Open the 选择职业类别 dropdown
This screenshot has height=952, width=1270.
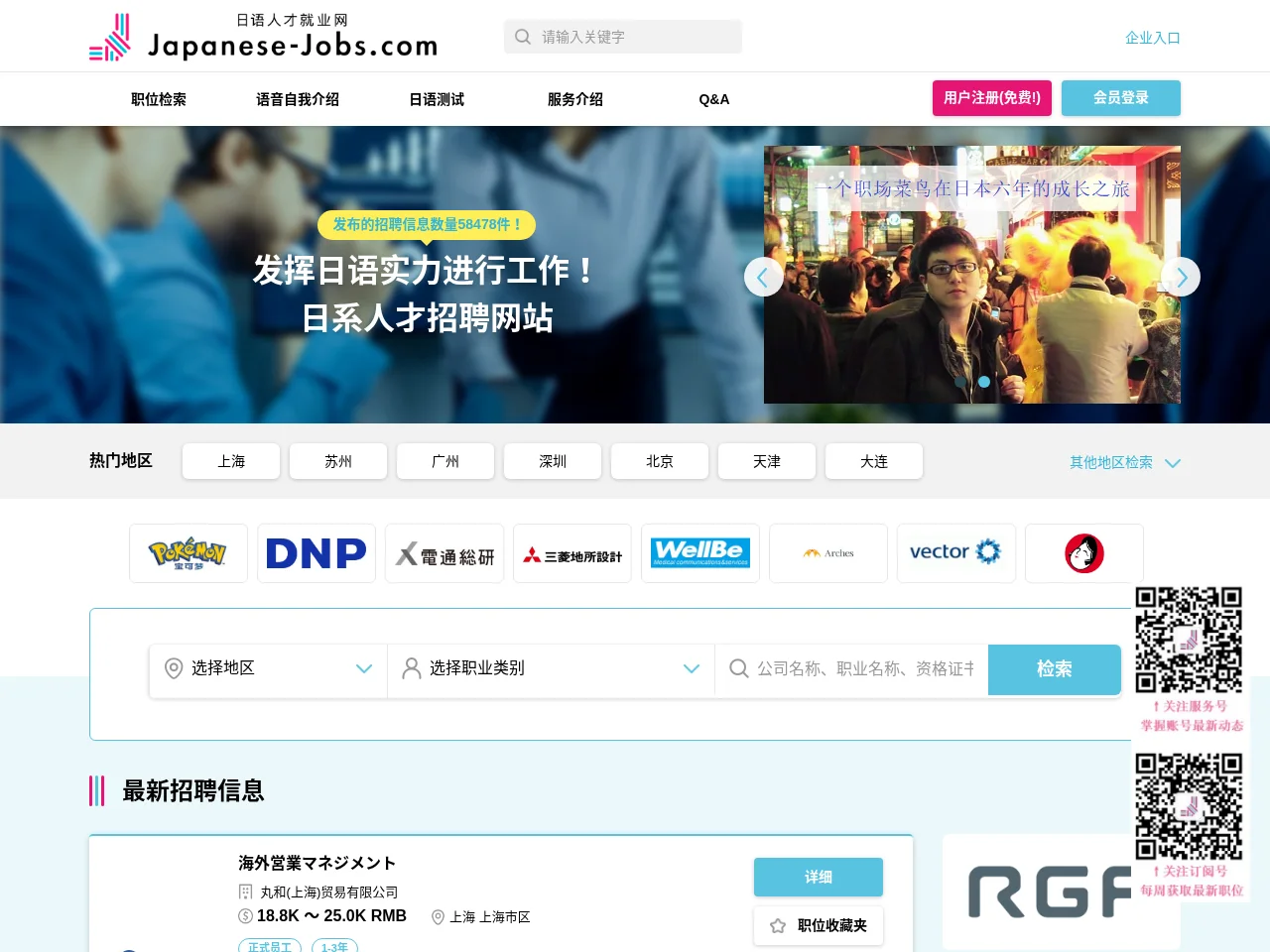tap(552, 668)
